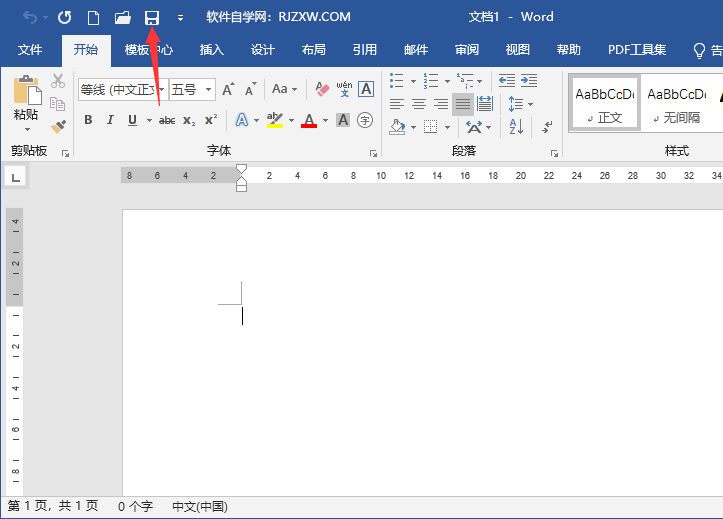Select the 正文 style
Image resolution: width=723 pixels, height=519 pixels.
604,103
